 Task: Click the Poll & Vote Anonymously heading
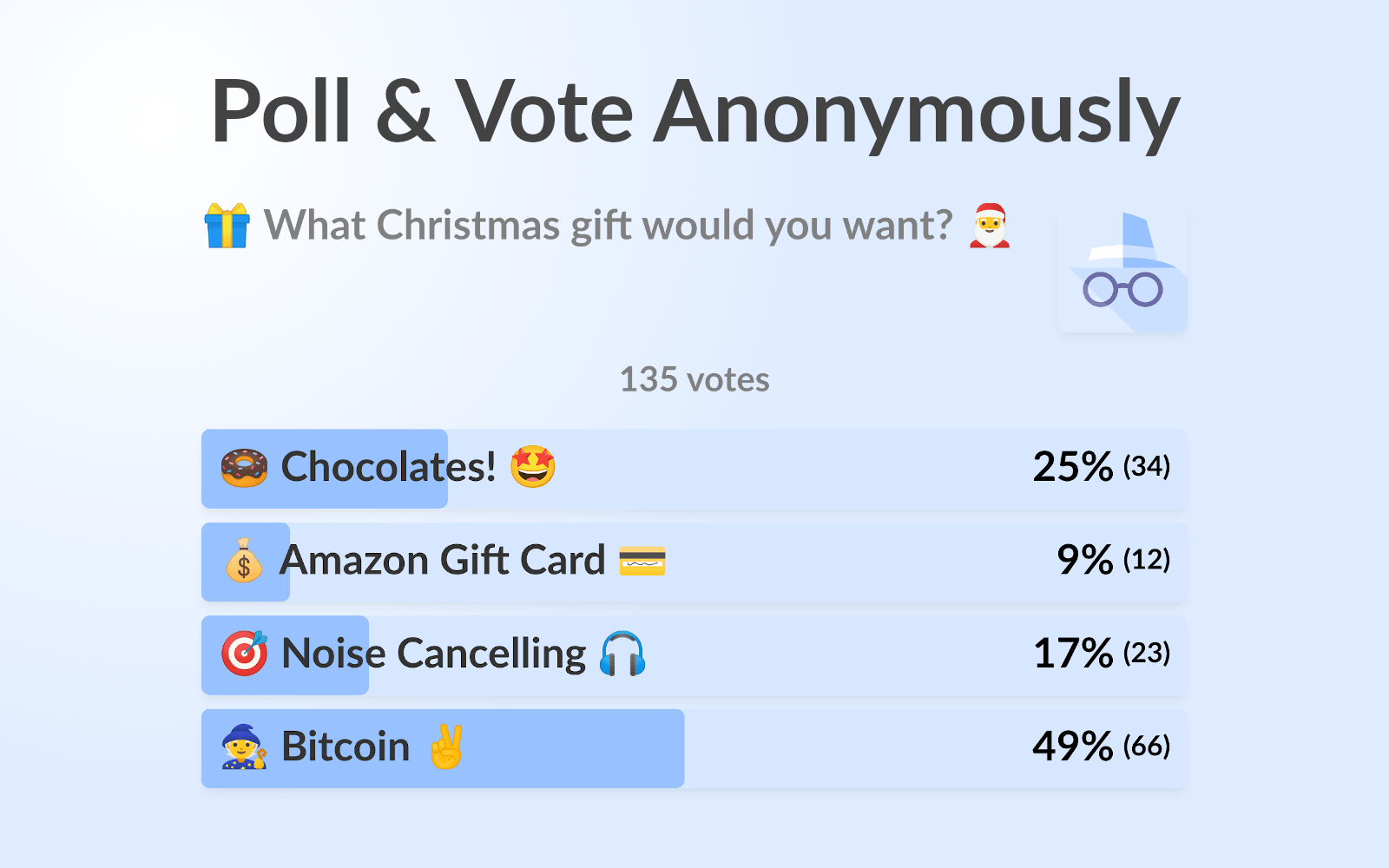[694, 113]
